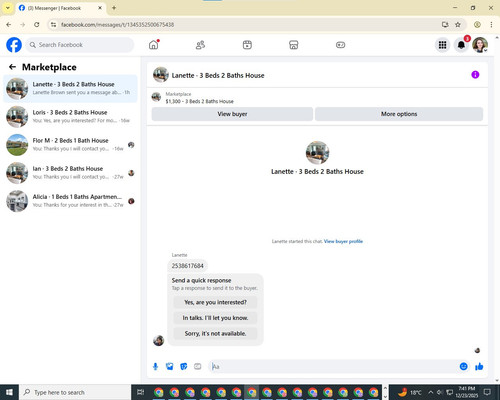
Task: Open Windows Task View
Action: (141, 392)
